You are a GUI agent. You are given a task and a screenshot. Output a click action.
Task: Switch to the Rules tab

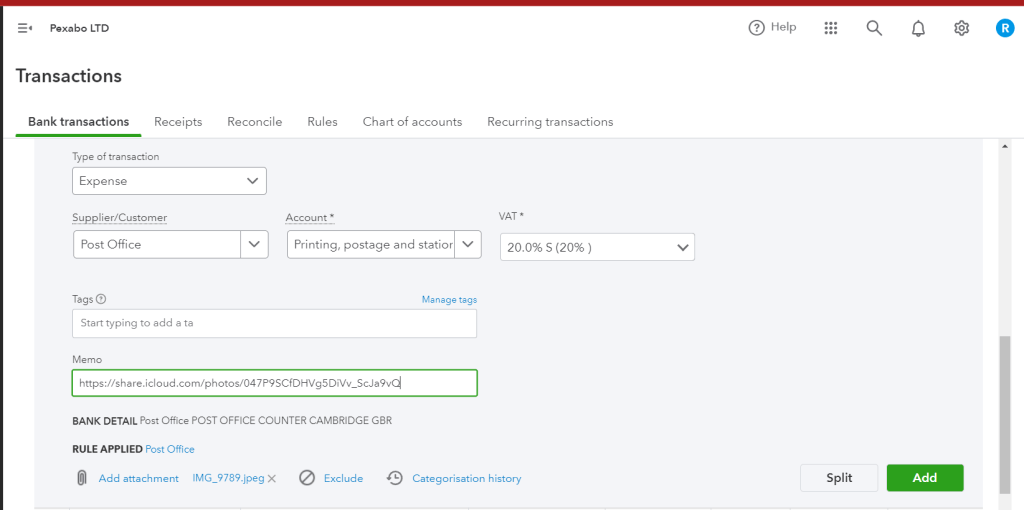click(x=323, y=121)
